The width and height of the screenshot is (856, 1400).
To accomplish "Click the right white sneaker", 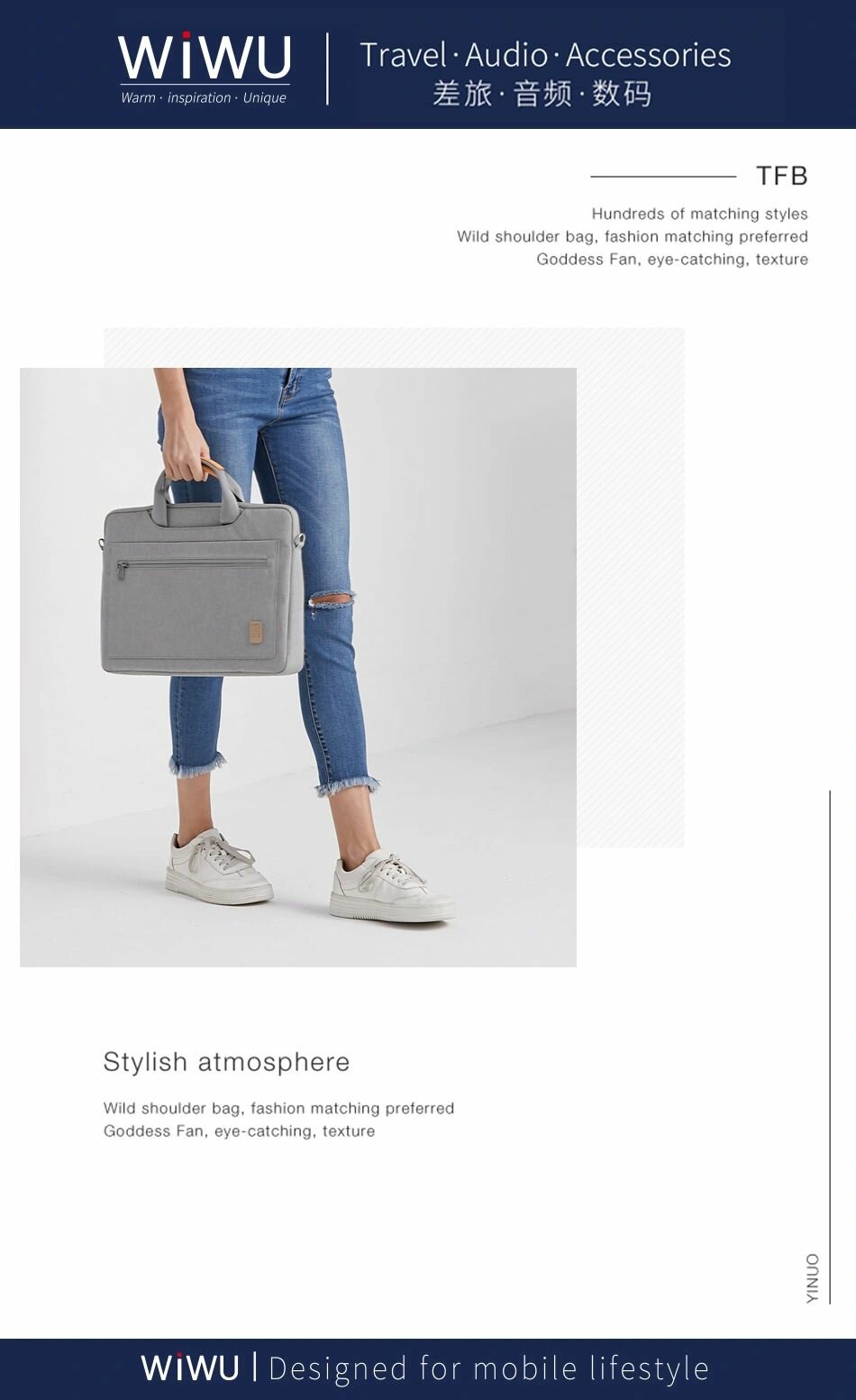I will coord(391,888).
